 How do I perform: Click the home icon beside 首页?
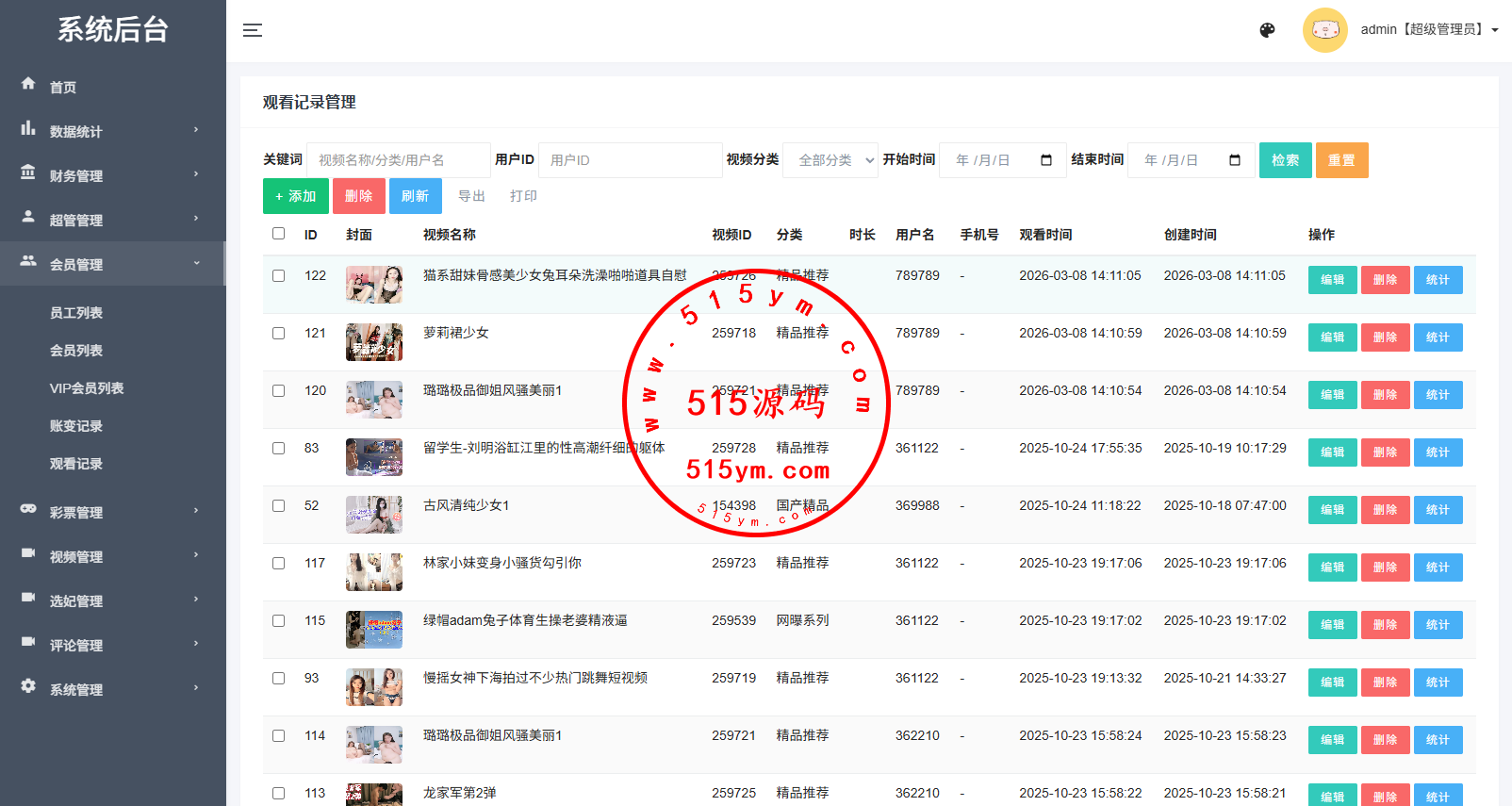[28, 84]
